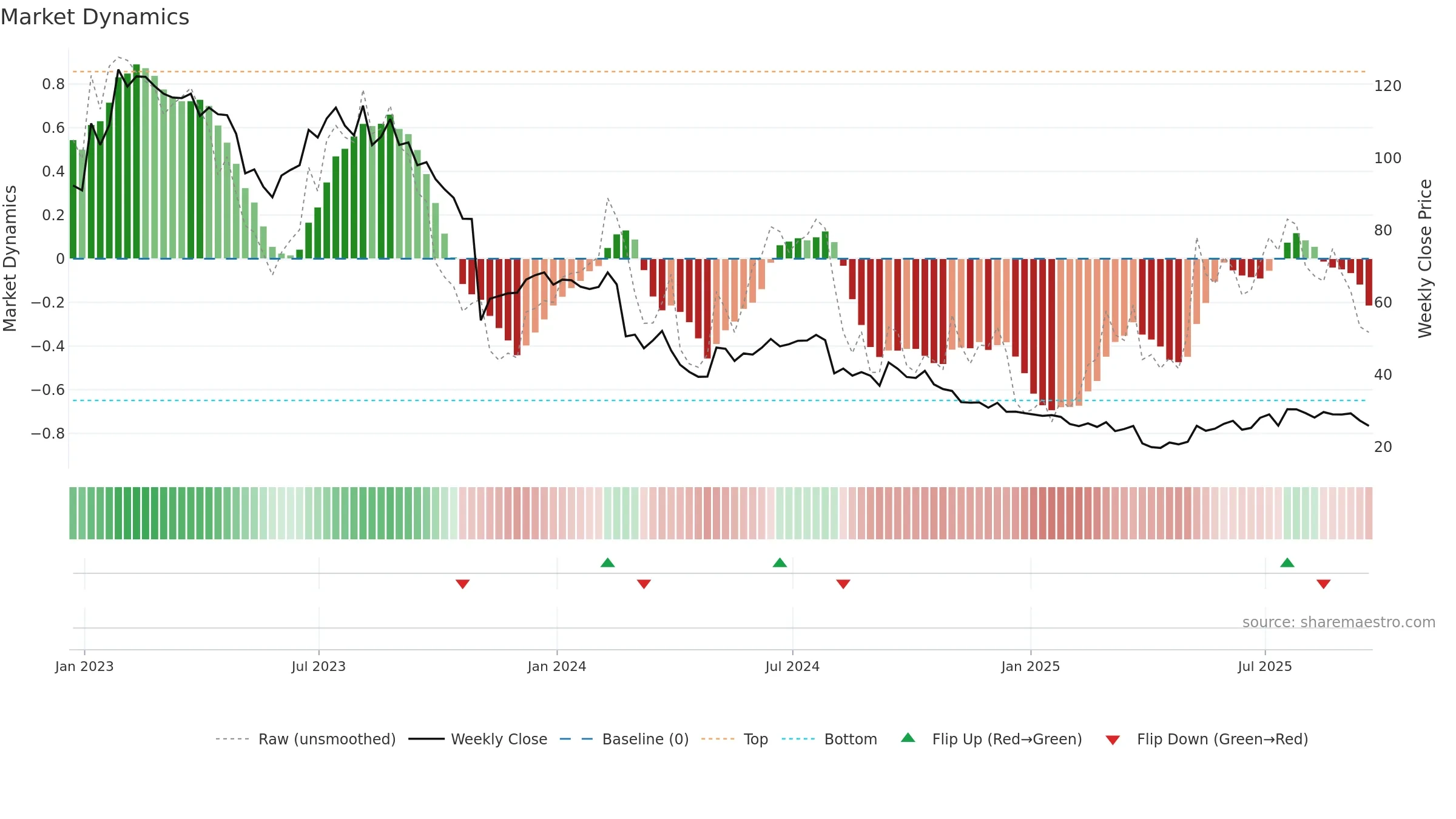Click the −0.8 left axis tick label

(x=48, y=434)
